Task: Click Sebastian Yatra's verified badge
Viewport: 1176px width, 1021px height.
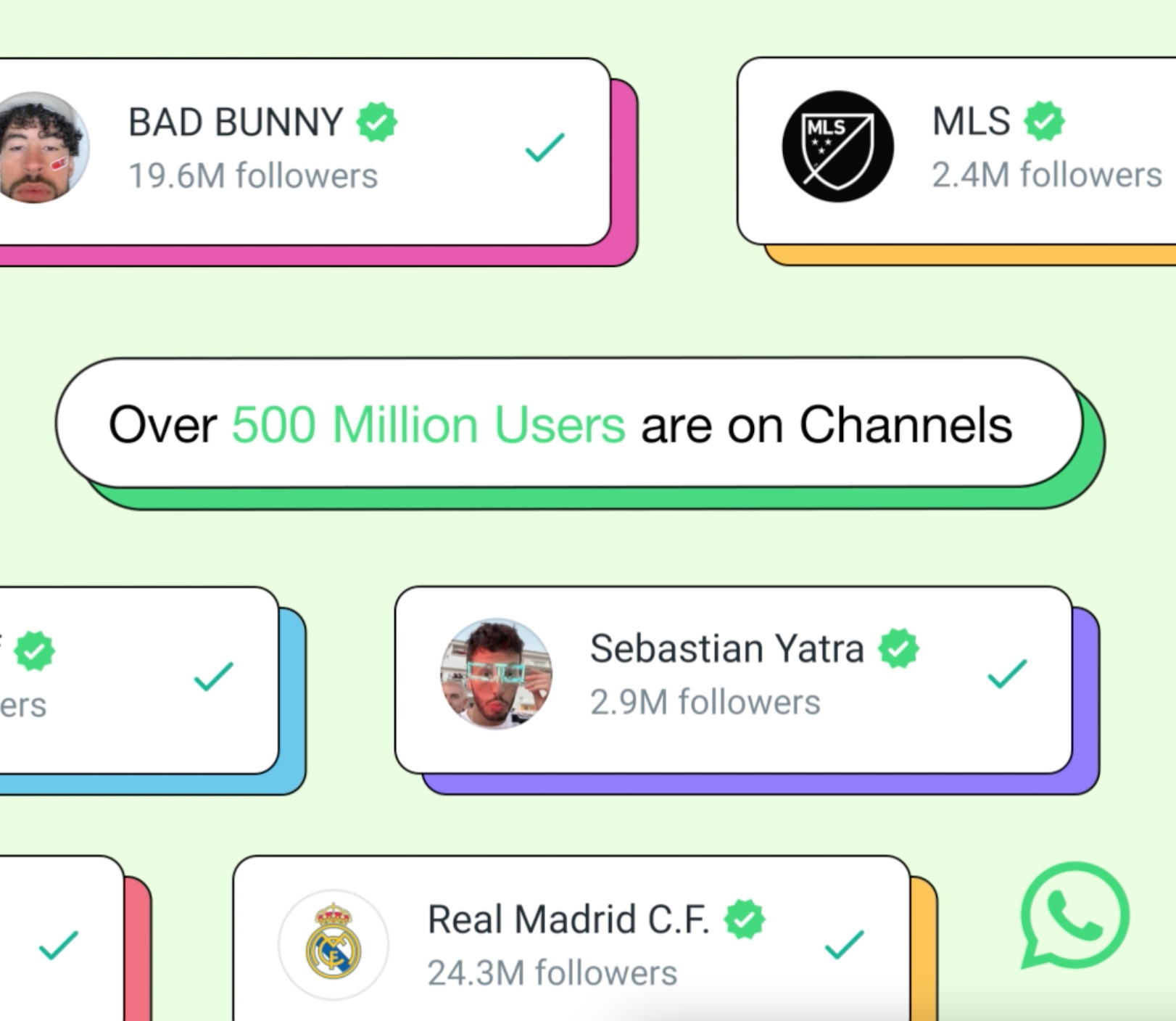Action: (x=898, y=648)
